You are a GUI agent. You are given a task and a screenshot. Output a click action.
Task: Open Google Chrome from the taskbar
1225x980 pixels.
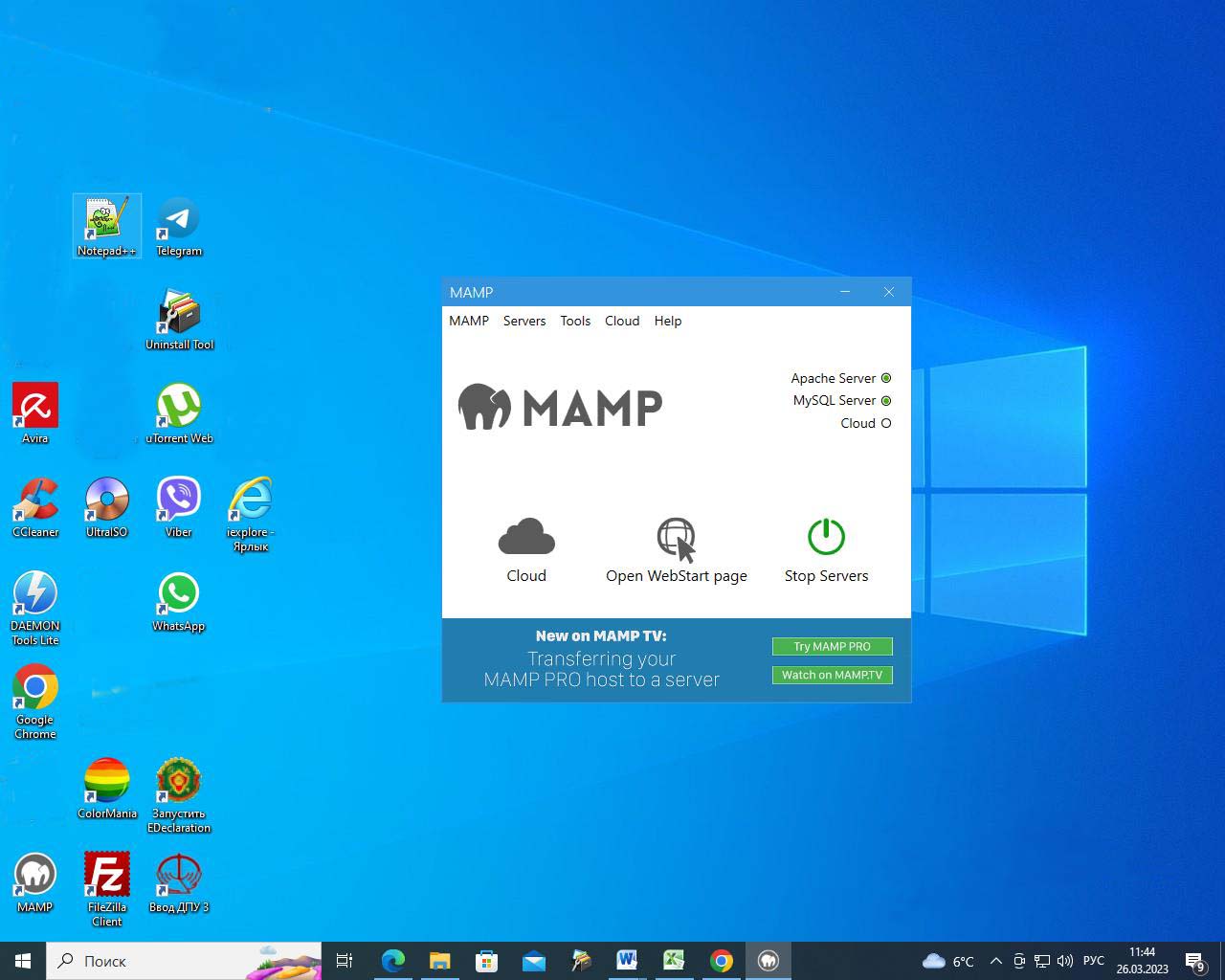point(722,961)
